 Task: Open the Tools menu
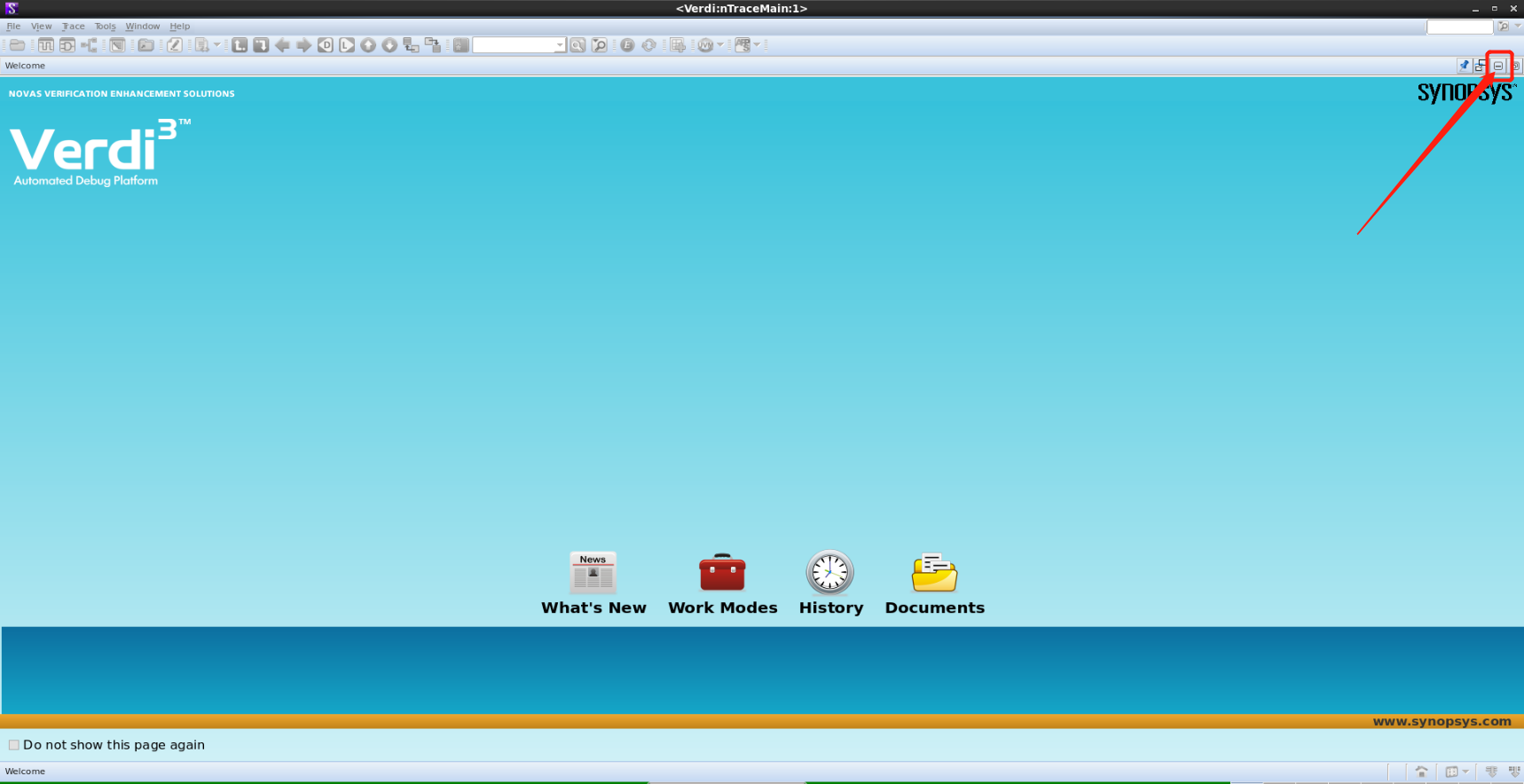click(x=106, y=27)
